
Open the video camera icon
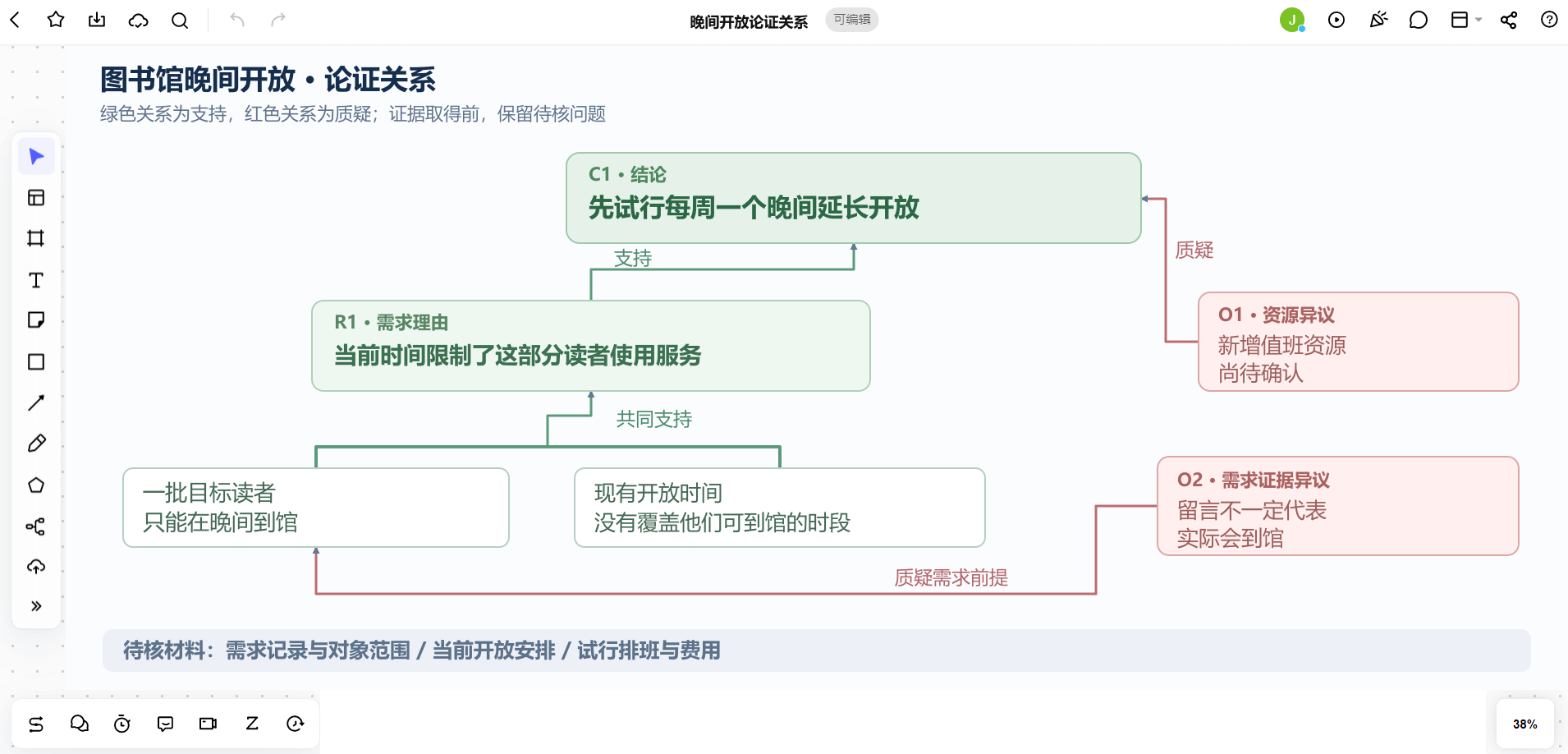click(209, 724)
